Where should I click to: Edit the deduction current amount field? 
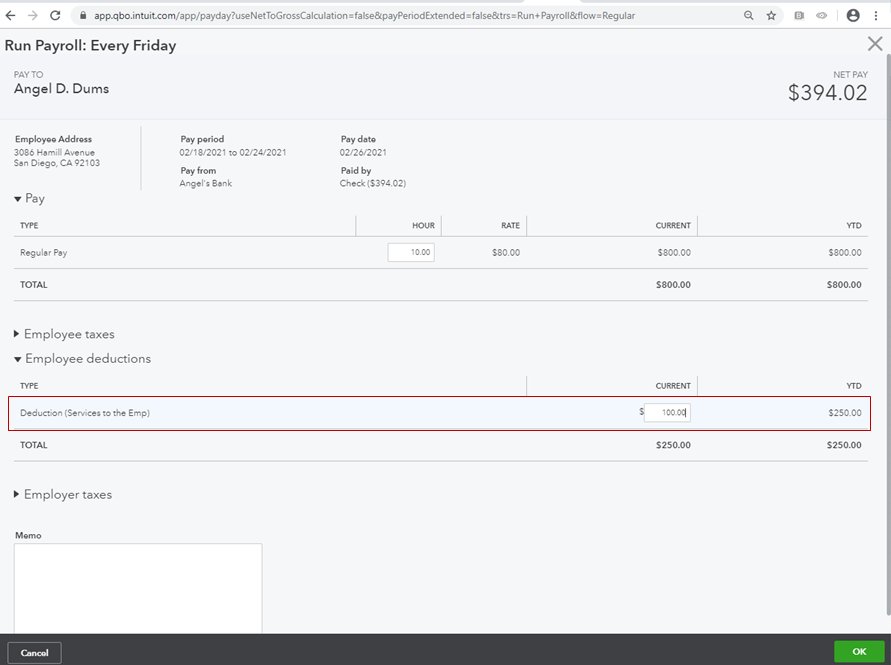[x=667, y=413]
